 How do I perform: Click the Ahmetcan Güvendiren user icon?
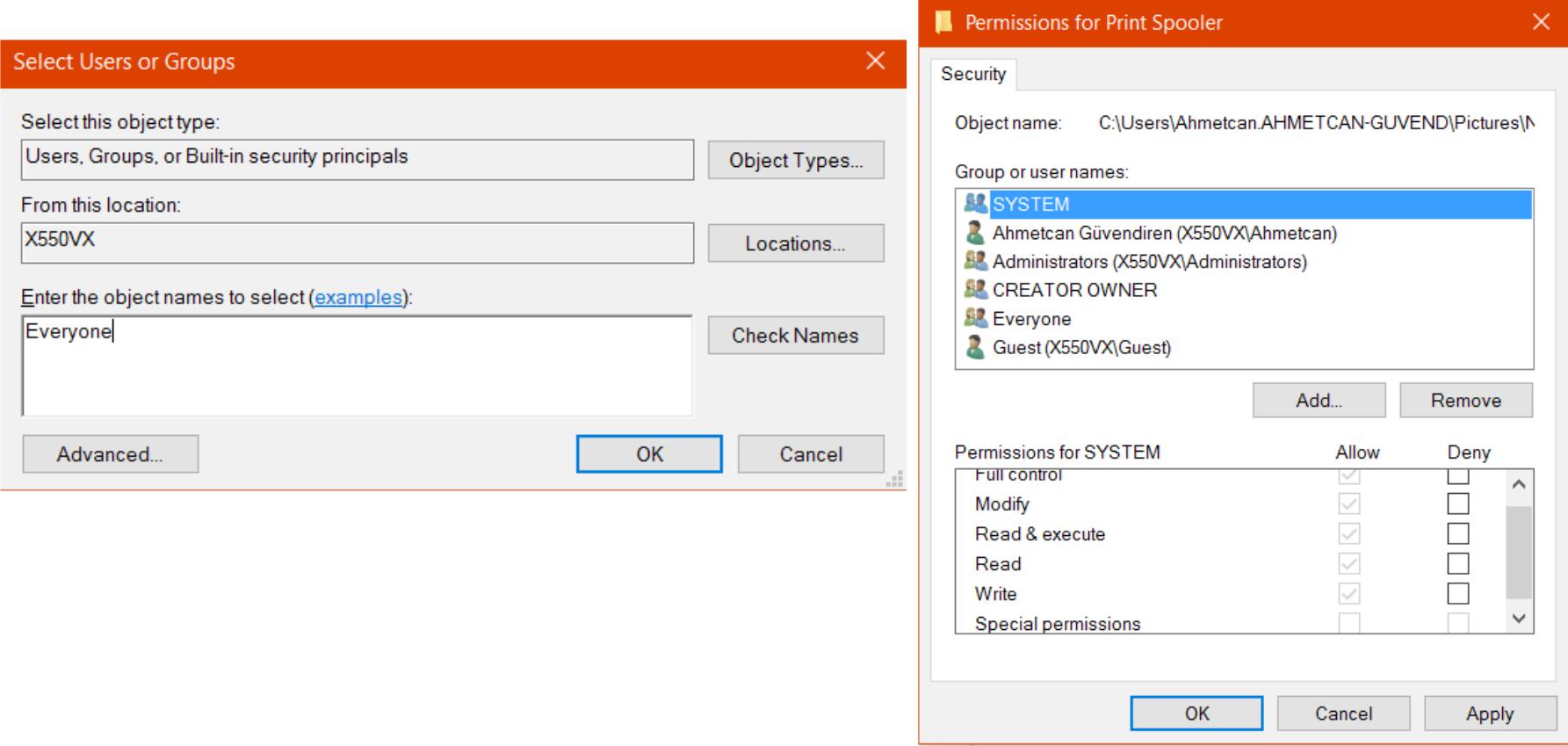pos(975,233)
